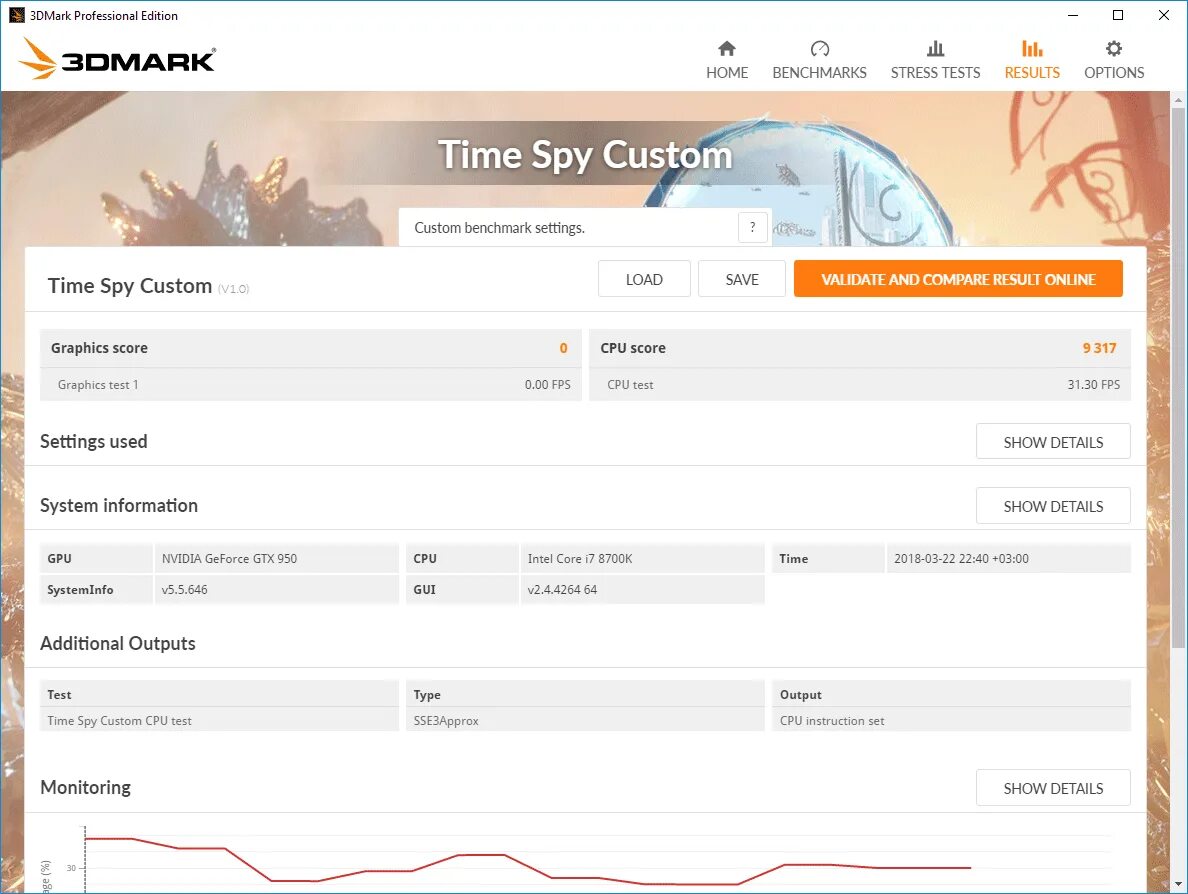Click the 31.30 FPS CPU test value

tap(1093, 385)
